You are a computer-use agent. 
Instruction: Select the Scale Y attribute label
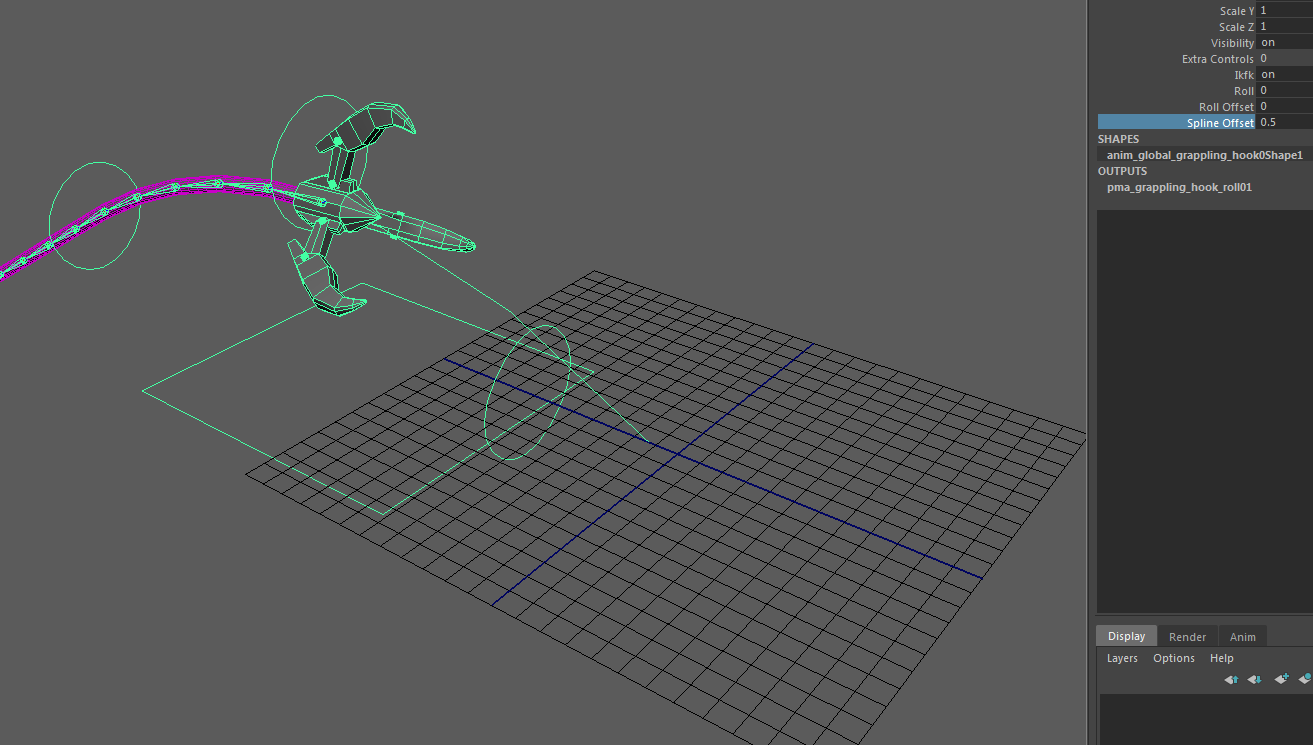pos(1236,11)
